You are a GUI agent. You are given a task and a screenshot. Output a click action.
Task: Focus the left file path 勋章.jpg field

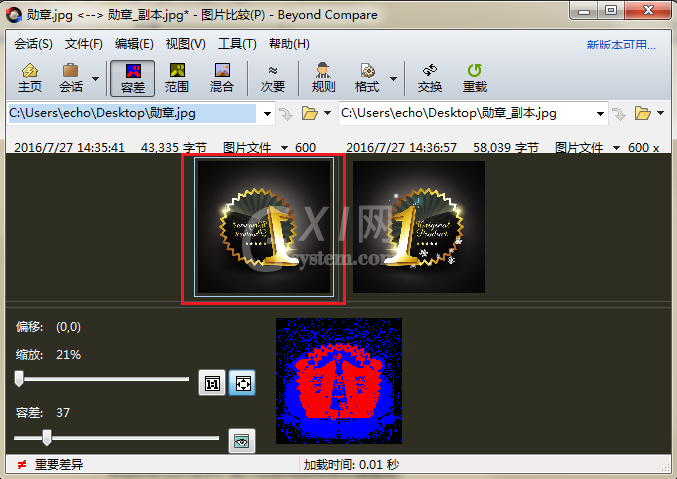pyautogui.click(x=132, y=113)
